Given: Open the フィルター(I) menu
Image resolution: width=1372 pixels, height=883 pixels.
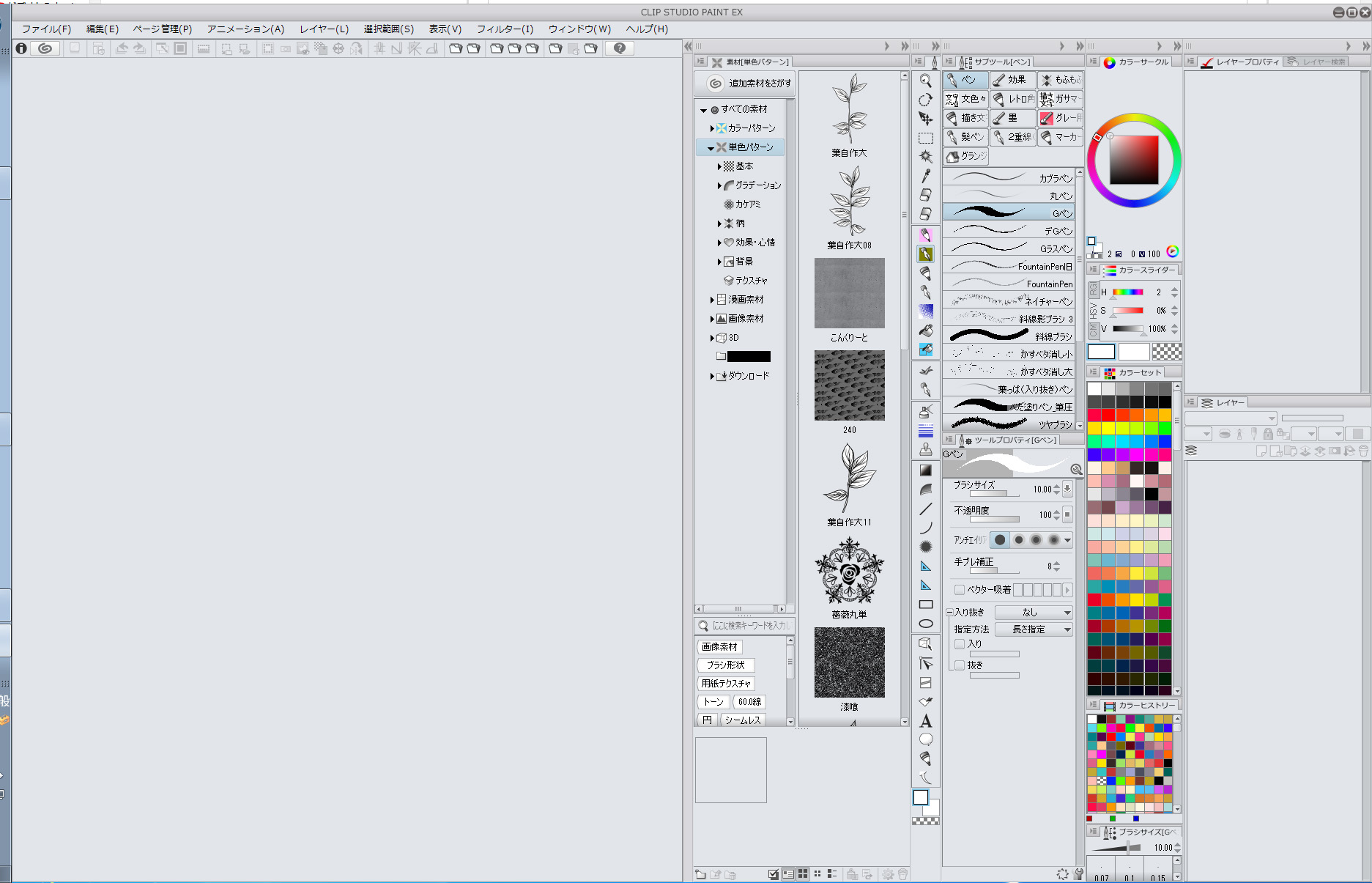Looking at the screenshot, I should 505,29.
